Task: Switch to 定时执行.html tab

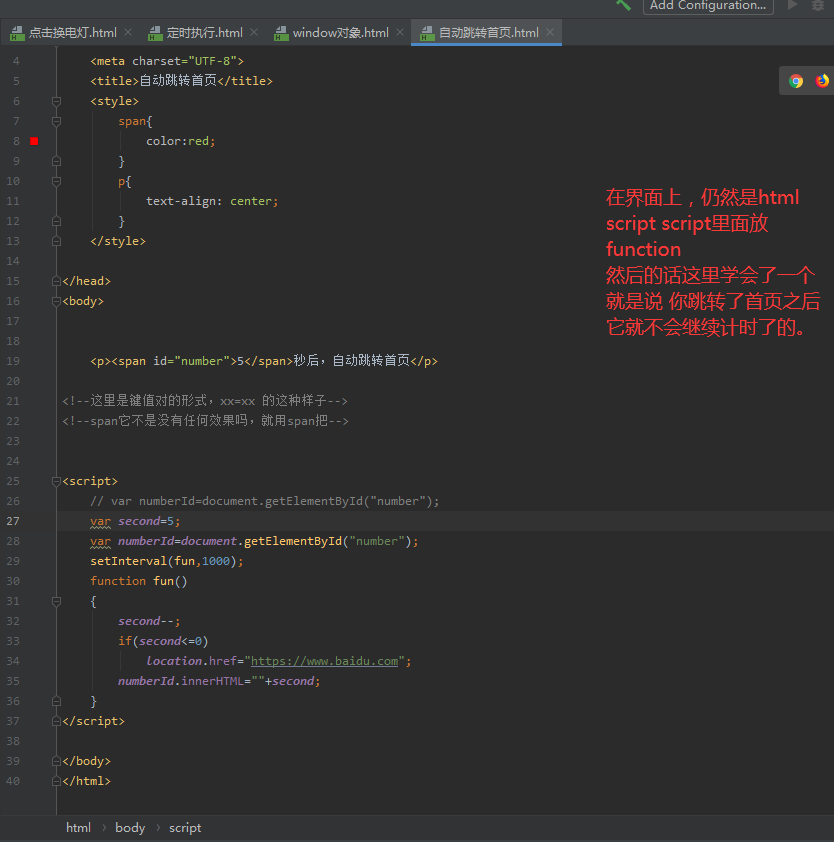Action: pyautogui.click(x=204, y=33)
